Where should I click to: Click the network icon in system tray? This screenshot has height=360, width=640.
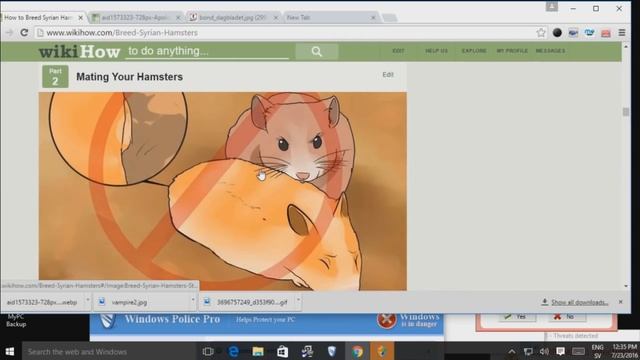point(528,351)
